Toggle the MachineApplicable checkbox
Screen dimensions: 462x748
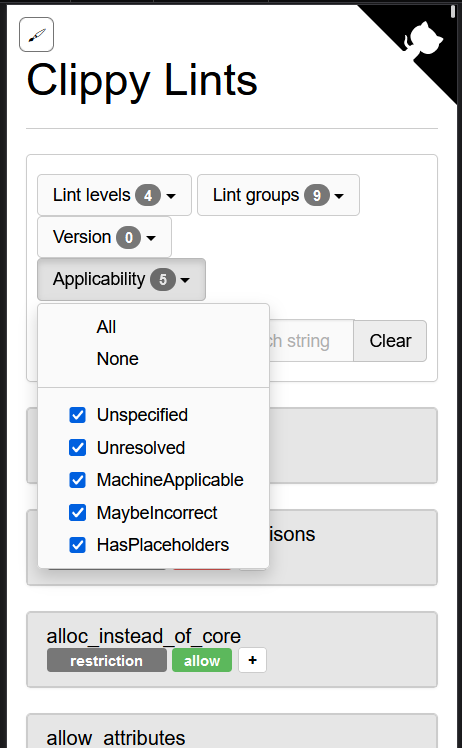coord(77,480)
